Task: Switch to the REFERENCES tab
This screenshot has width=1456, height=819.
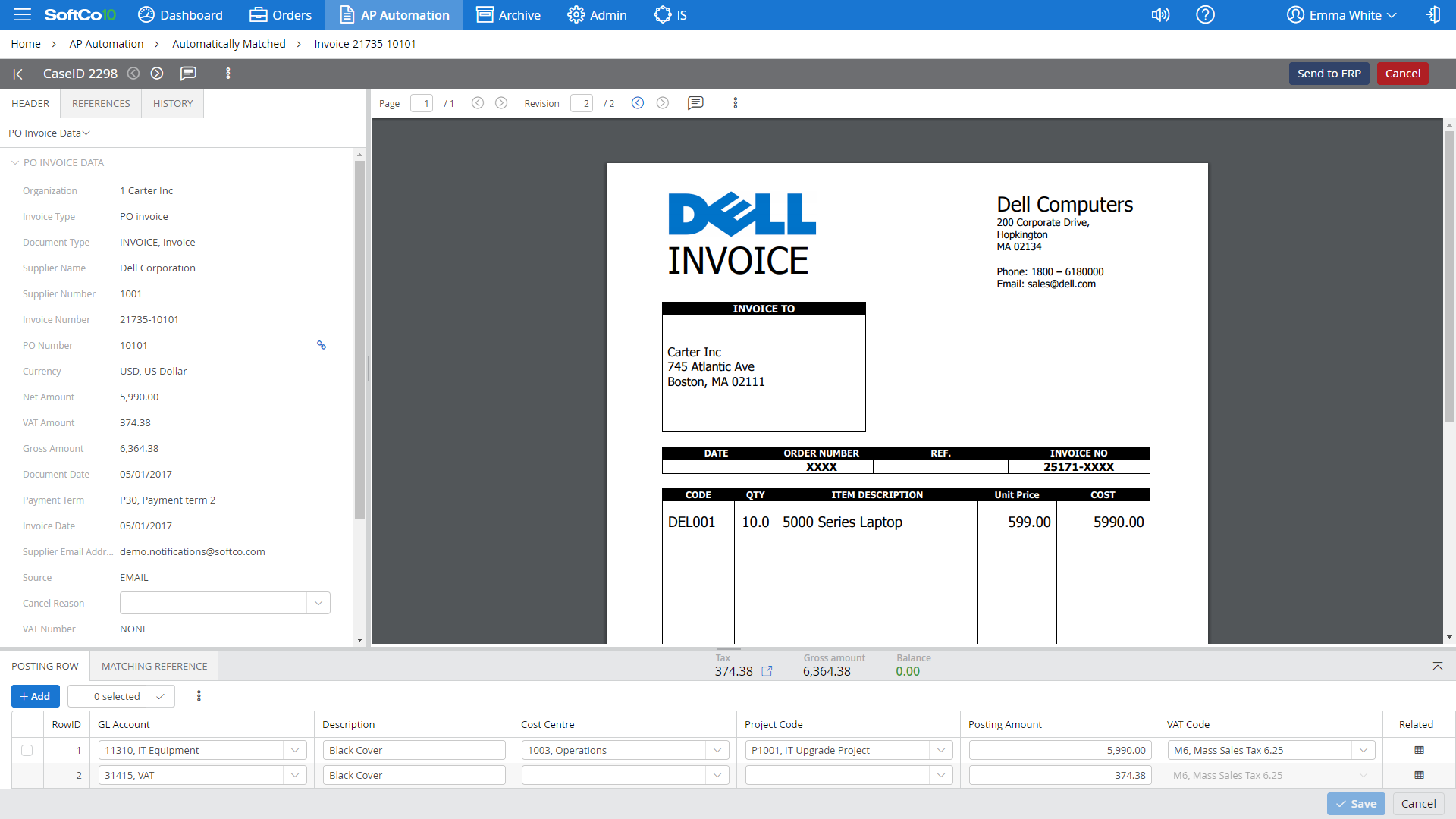Action: tap(101, 103)
